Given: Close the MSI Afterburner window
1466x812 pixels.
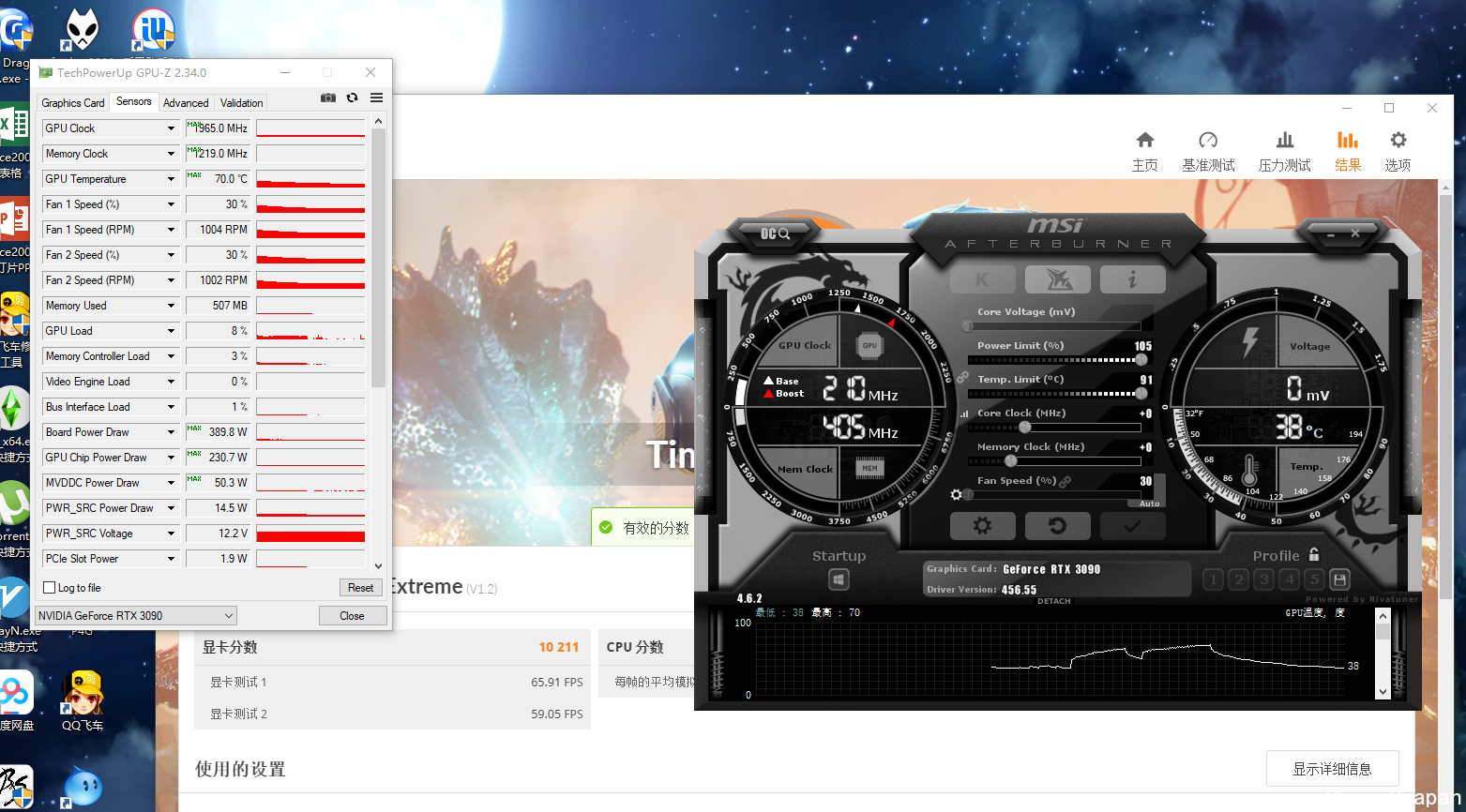Looking at the screenshot, I should 1355,233.
